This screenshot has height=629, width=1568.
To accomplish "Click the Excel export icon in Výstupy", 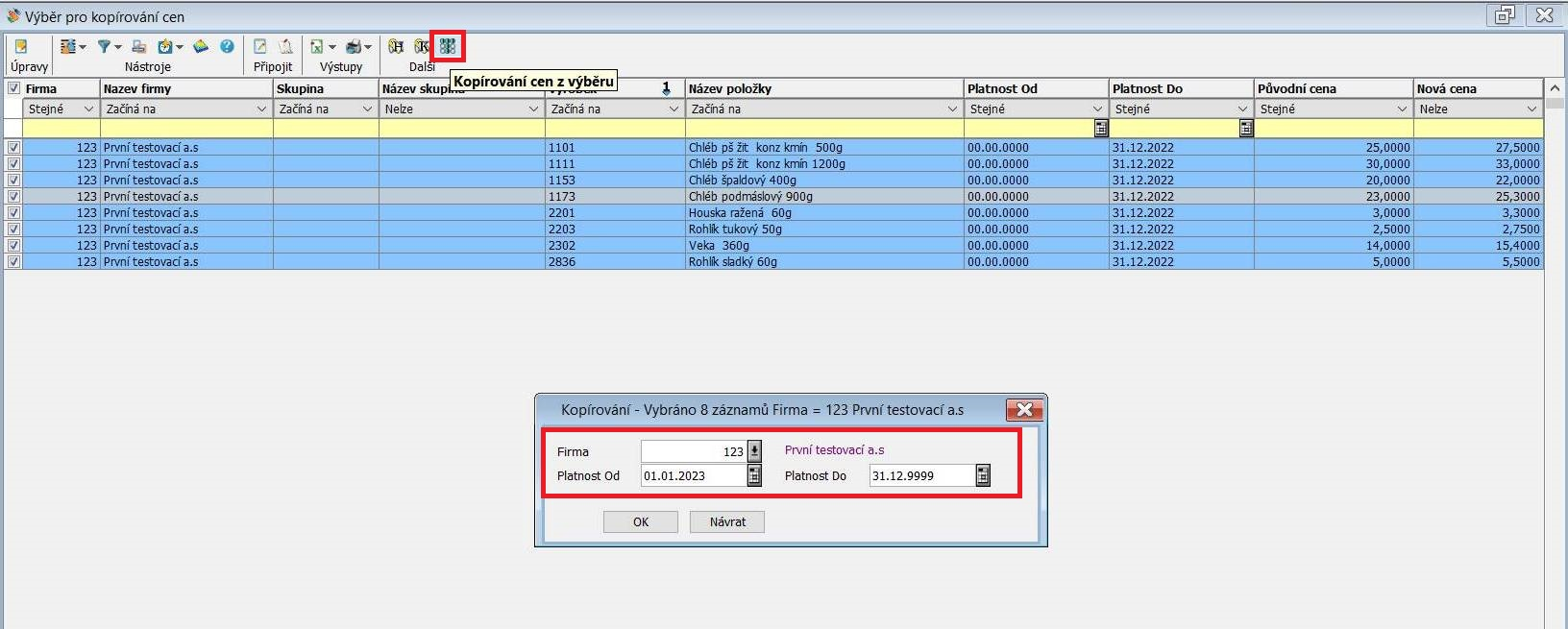I will pyautogui.click(x=317, y=46).
